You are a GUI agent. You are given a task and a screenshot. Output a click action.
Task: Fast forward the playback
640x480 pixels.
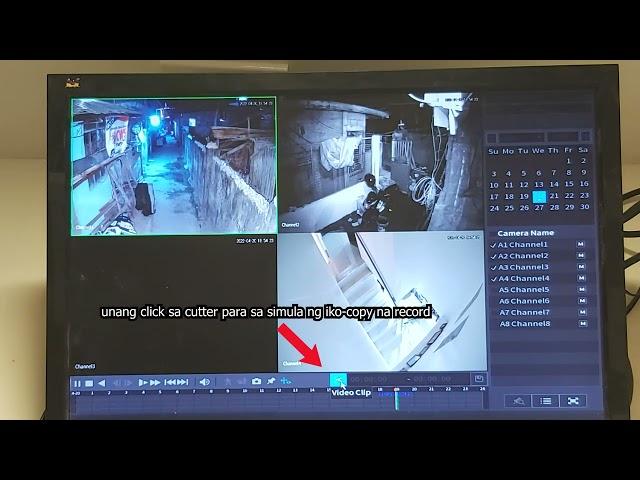coord(155,382)
